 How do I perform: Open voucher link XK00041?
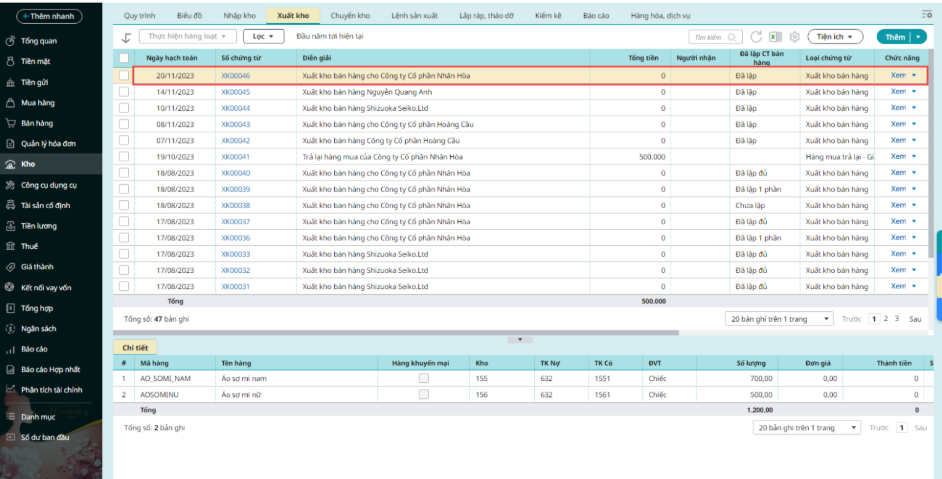pyautogui.click(x=236, y=157)
